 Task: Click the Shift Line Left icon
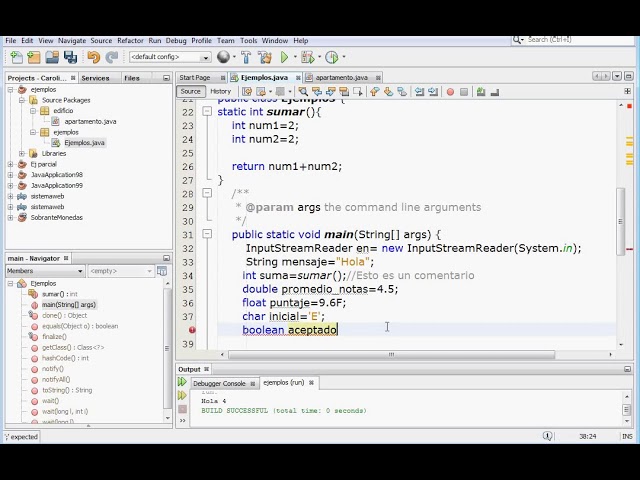(x=419, y=92)
